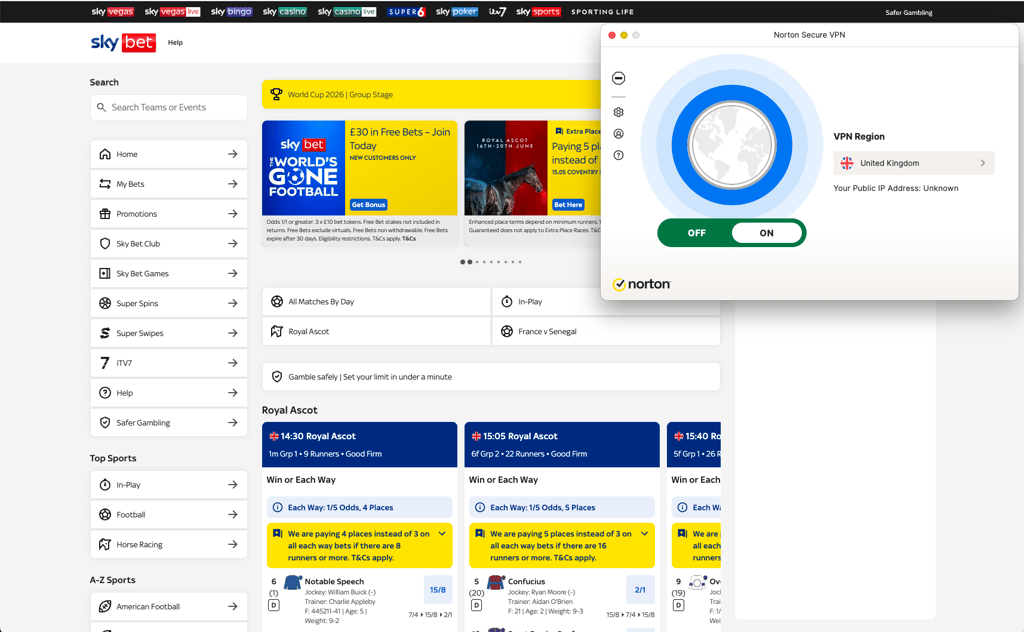Click the Sky Bet Games icon
The width and height of the screenshot is (1024, 632).
point(104,274)
